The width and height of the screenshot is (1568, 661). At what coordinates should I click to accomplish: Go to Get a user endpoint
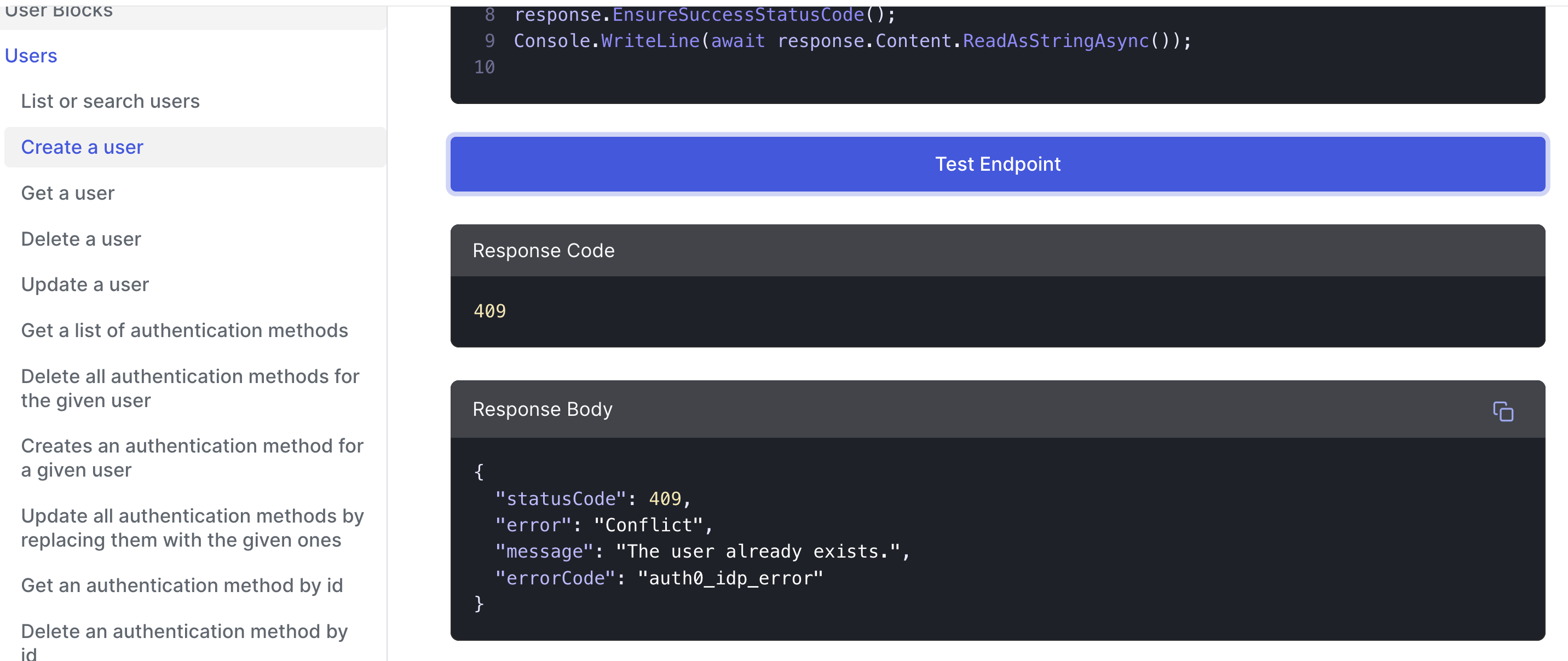pyautogui.click(x=67, y=193)
